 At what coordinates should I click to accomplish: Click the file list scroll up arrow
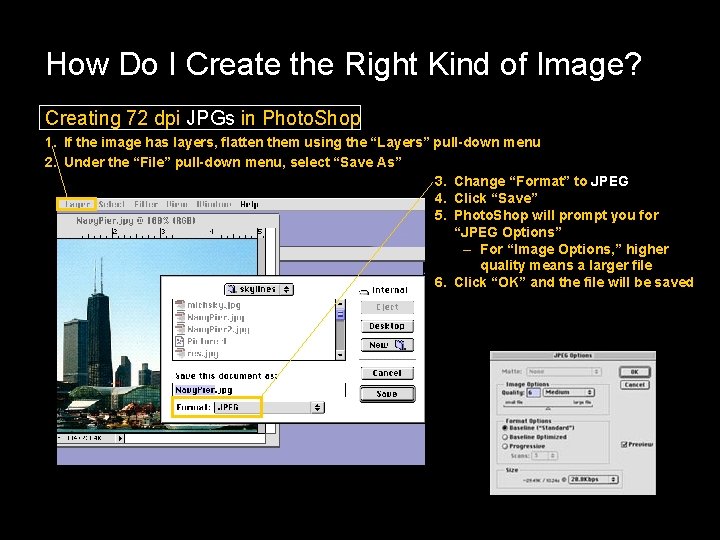340,303
